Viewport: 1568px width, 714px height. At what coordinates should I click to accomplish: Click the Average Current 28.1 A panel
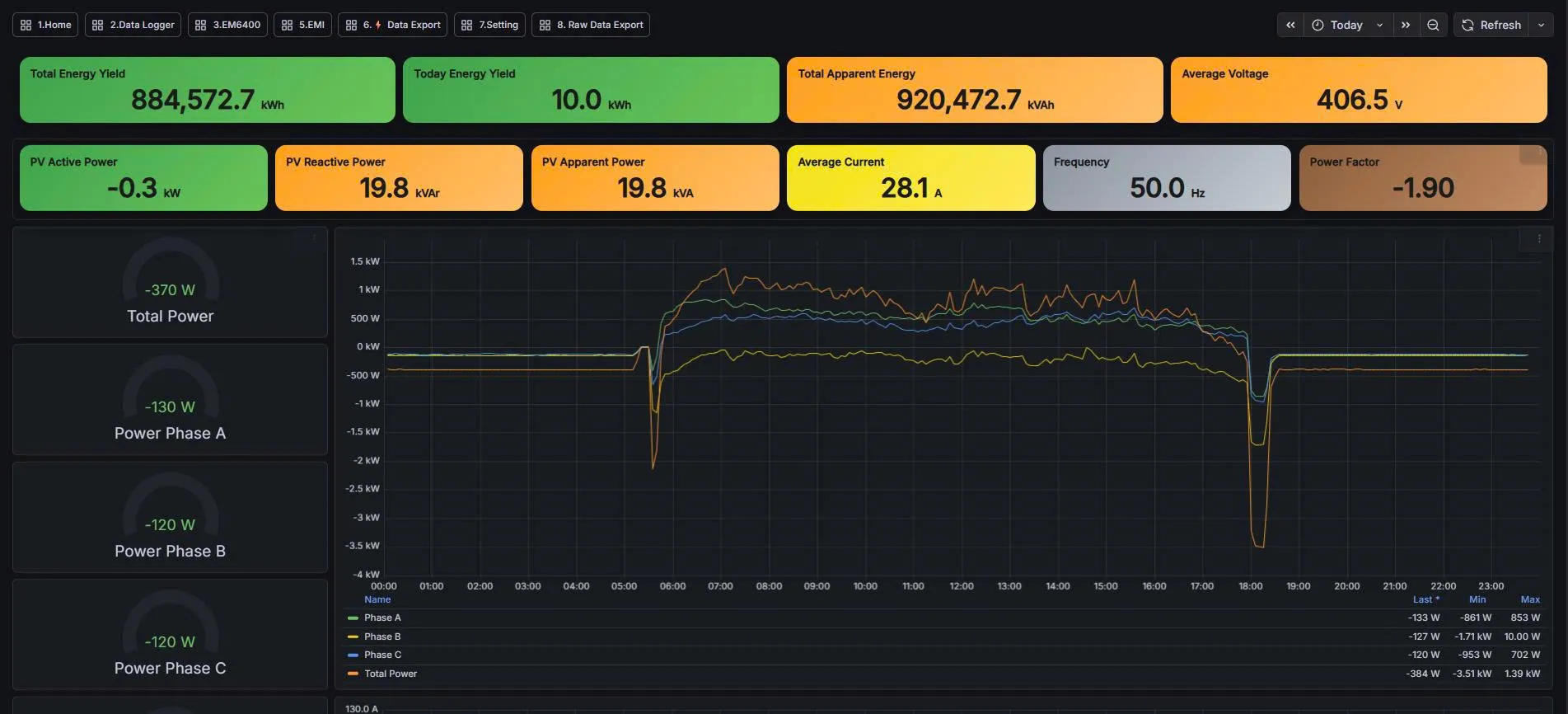pos(911,178)
